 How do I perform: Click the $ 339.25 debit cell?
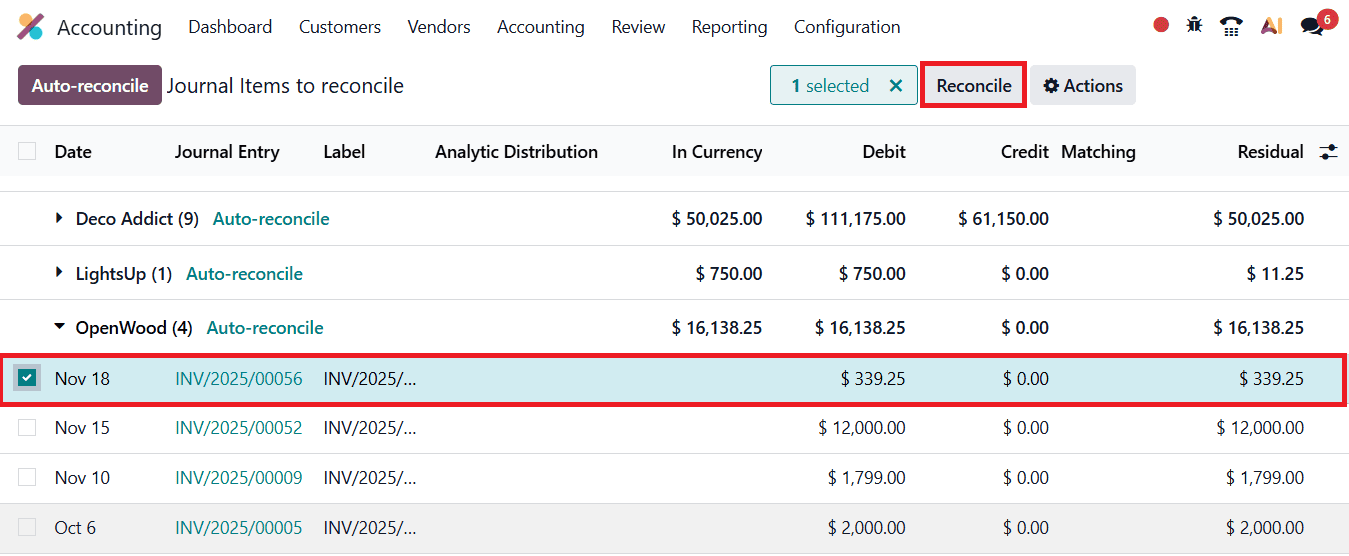pos(873,378)
